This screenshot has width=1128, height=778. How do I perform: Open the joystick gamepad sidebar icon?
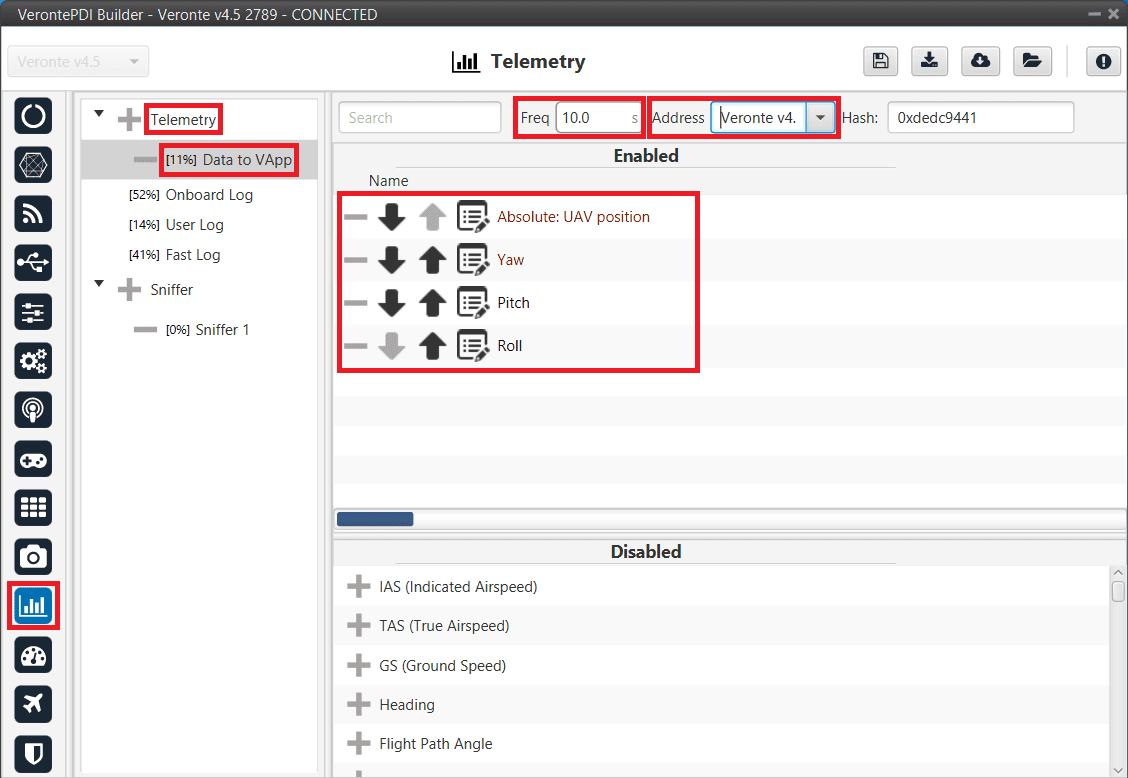33,459
